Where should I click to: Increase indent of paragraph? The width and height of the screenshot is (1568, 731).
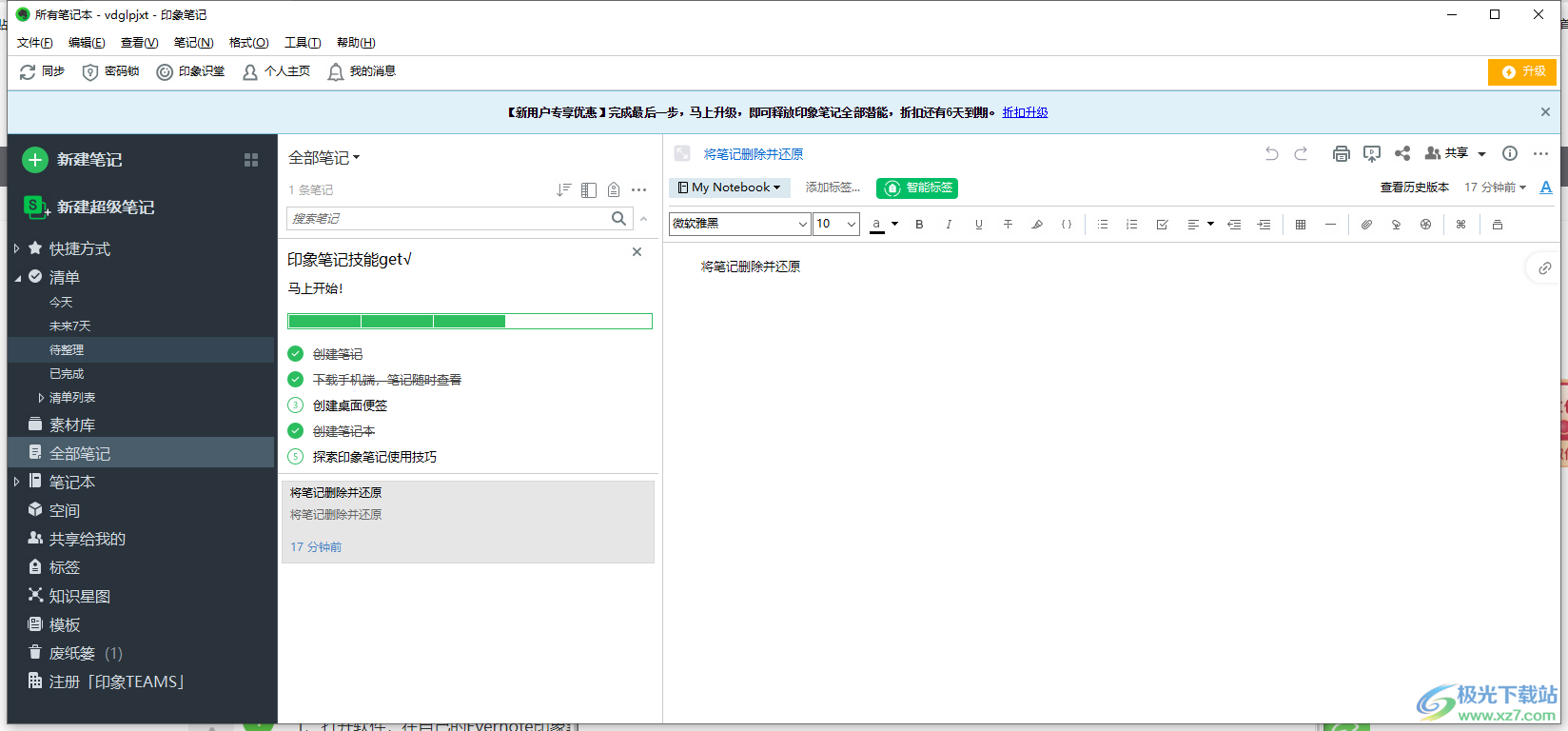point(1264,225)
